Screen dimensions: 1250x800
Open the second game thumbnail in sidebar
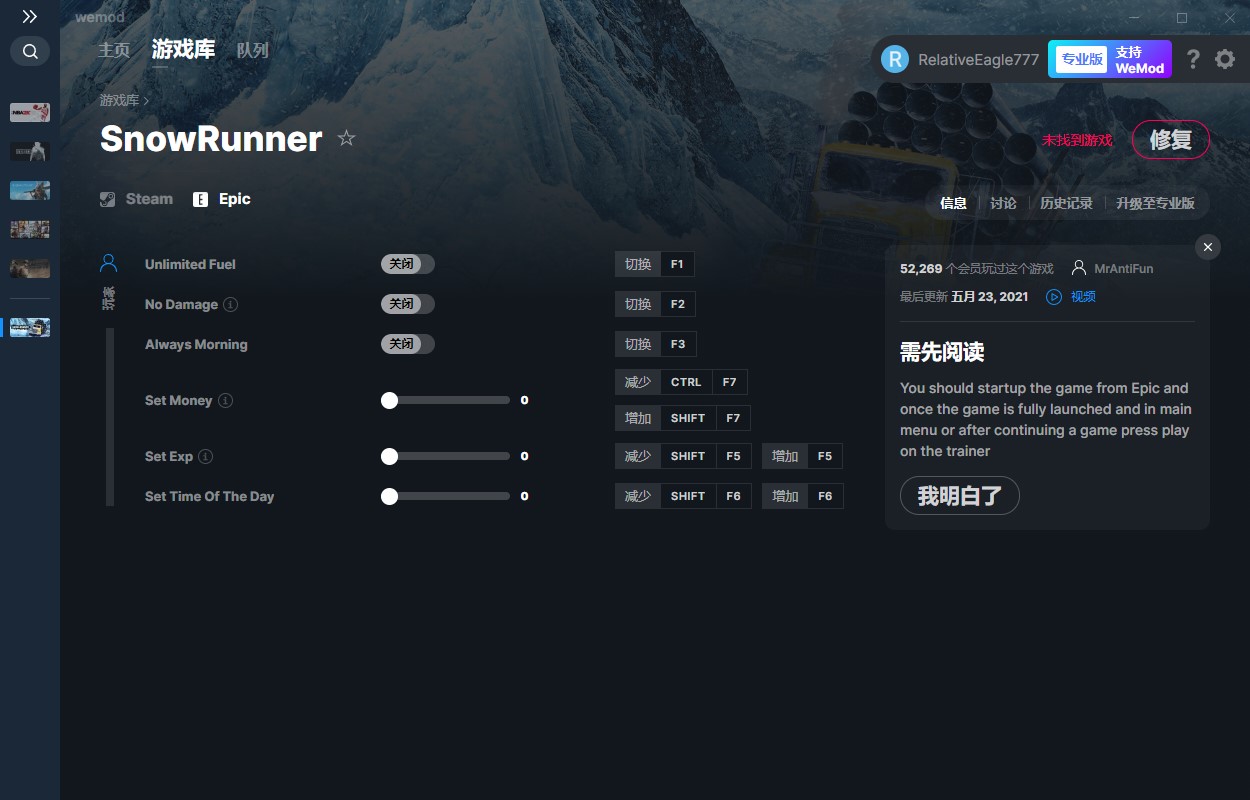click(30, 151)
